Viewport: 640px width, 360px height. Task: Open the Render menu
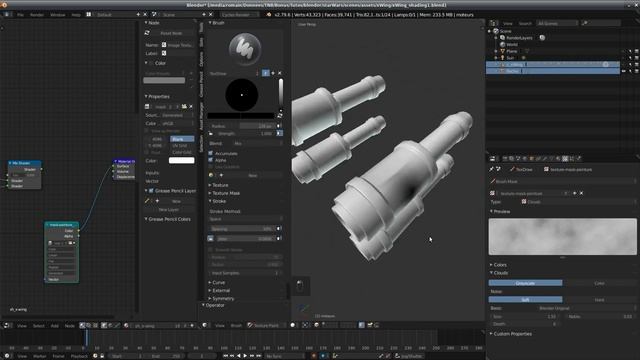click(37, 15)
